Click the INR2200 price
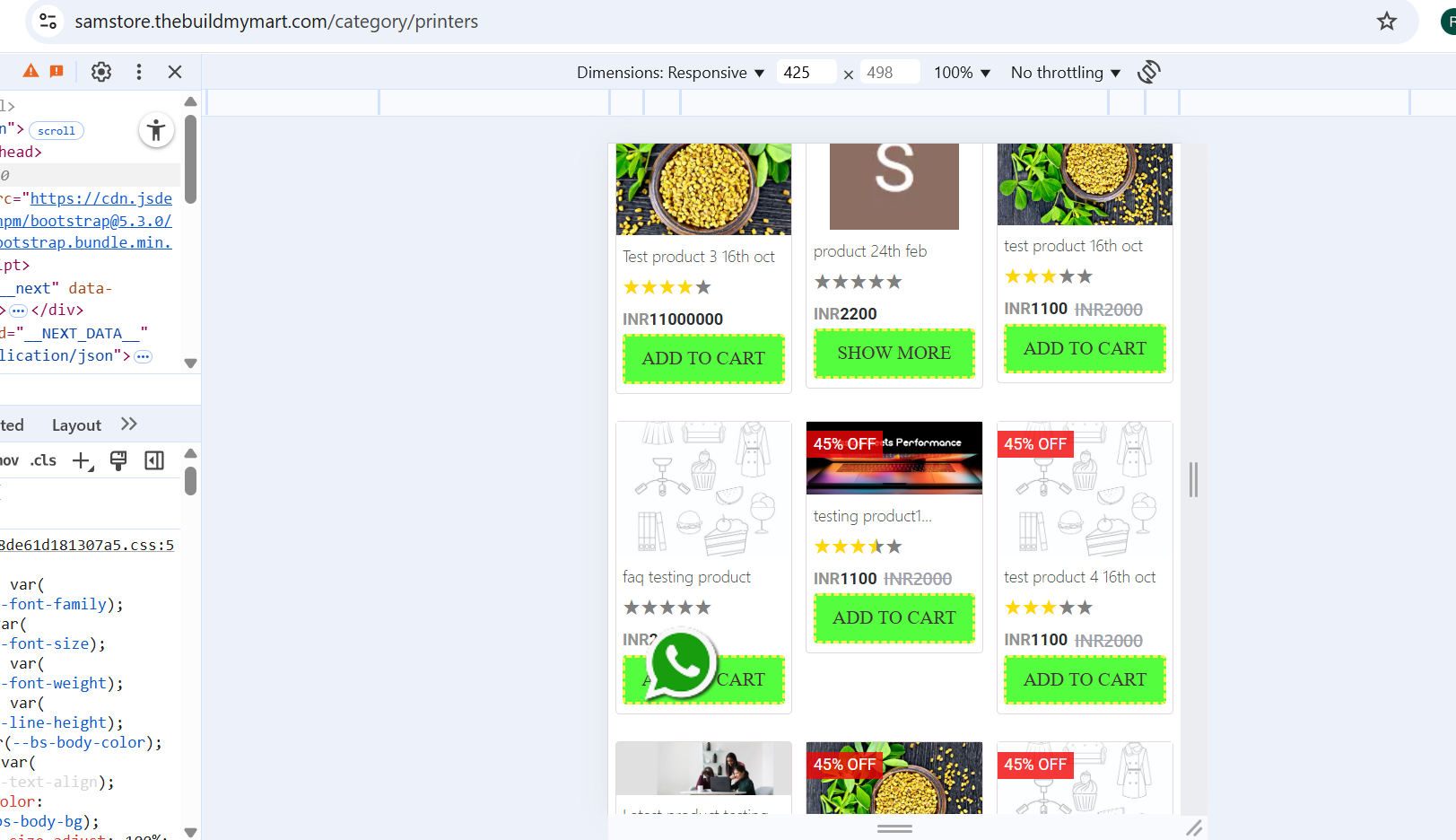The height and width of the screenshot is (840, 1456). pyautogui.click(x=845, y=314)
